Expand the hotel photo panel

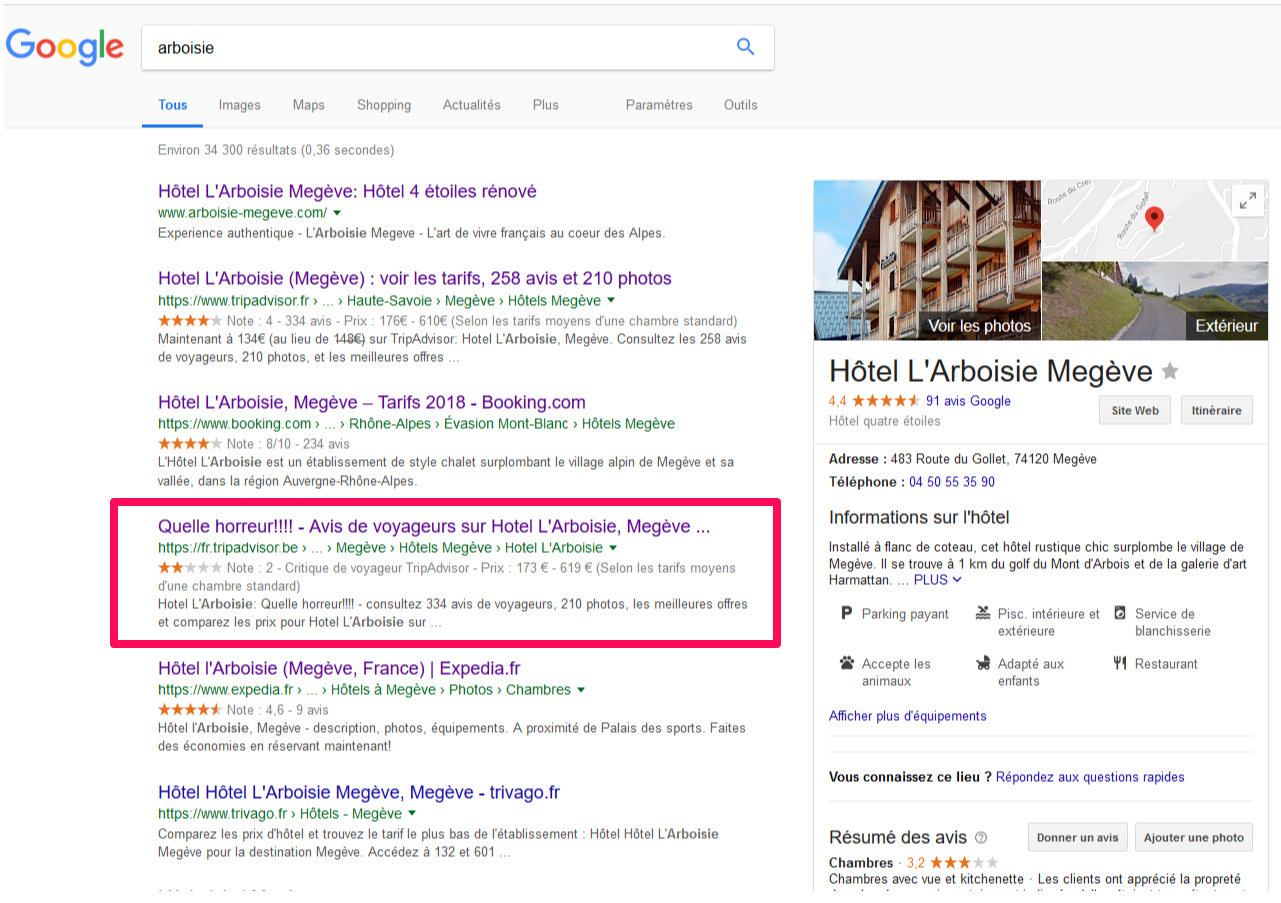tap(1247, 200)
